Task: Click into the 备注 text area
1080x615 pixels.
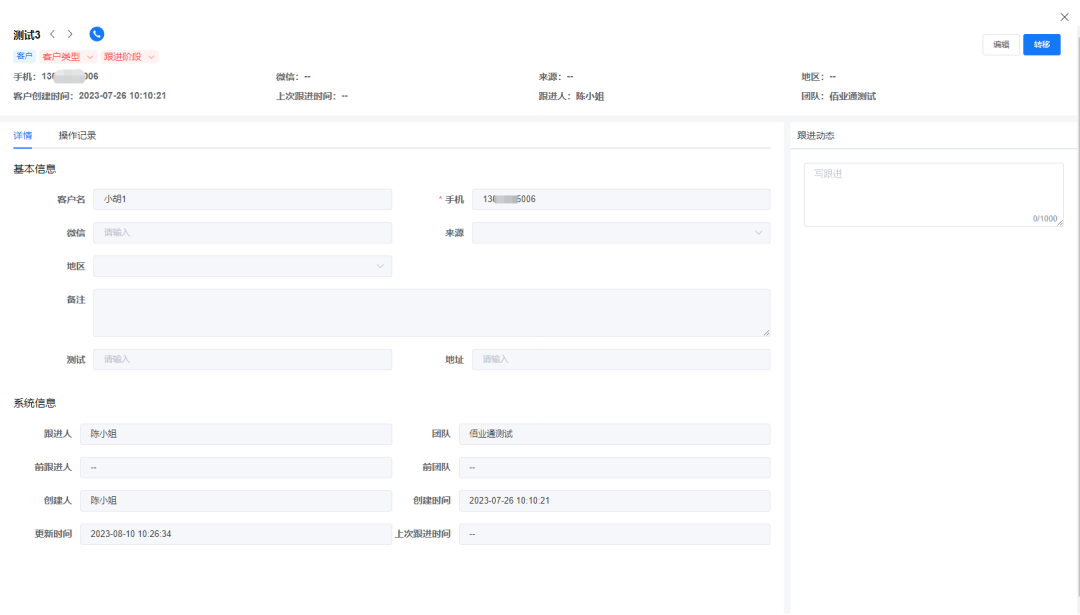Action: [432, 313]
